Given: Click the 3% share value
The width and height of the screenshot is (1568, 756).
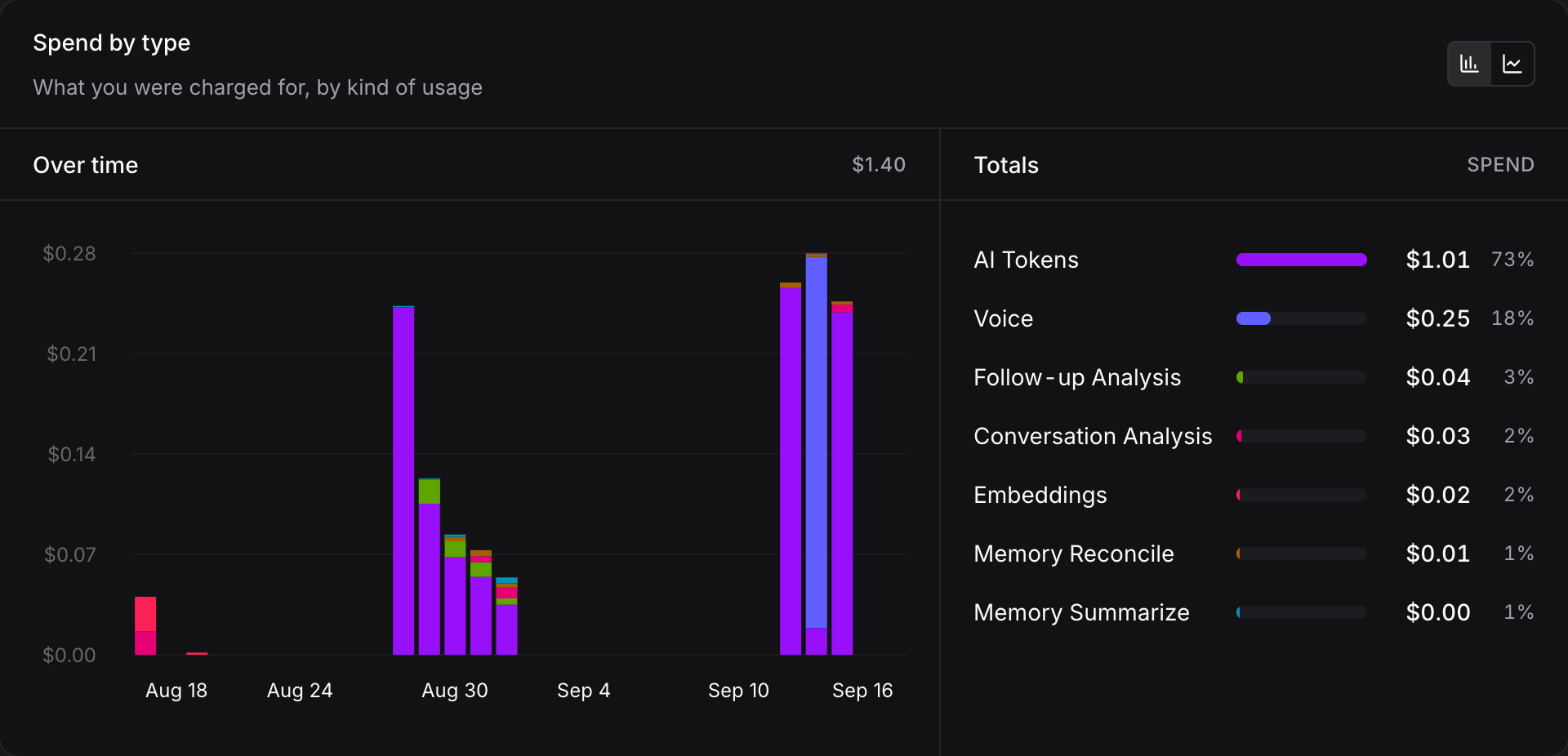Looking at the screenshot, I should click(1519, 377).
